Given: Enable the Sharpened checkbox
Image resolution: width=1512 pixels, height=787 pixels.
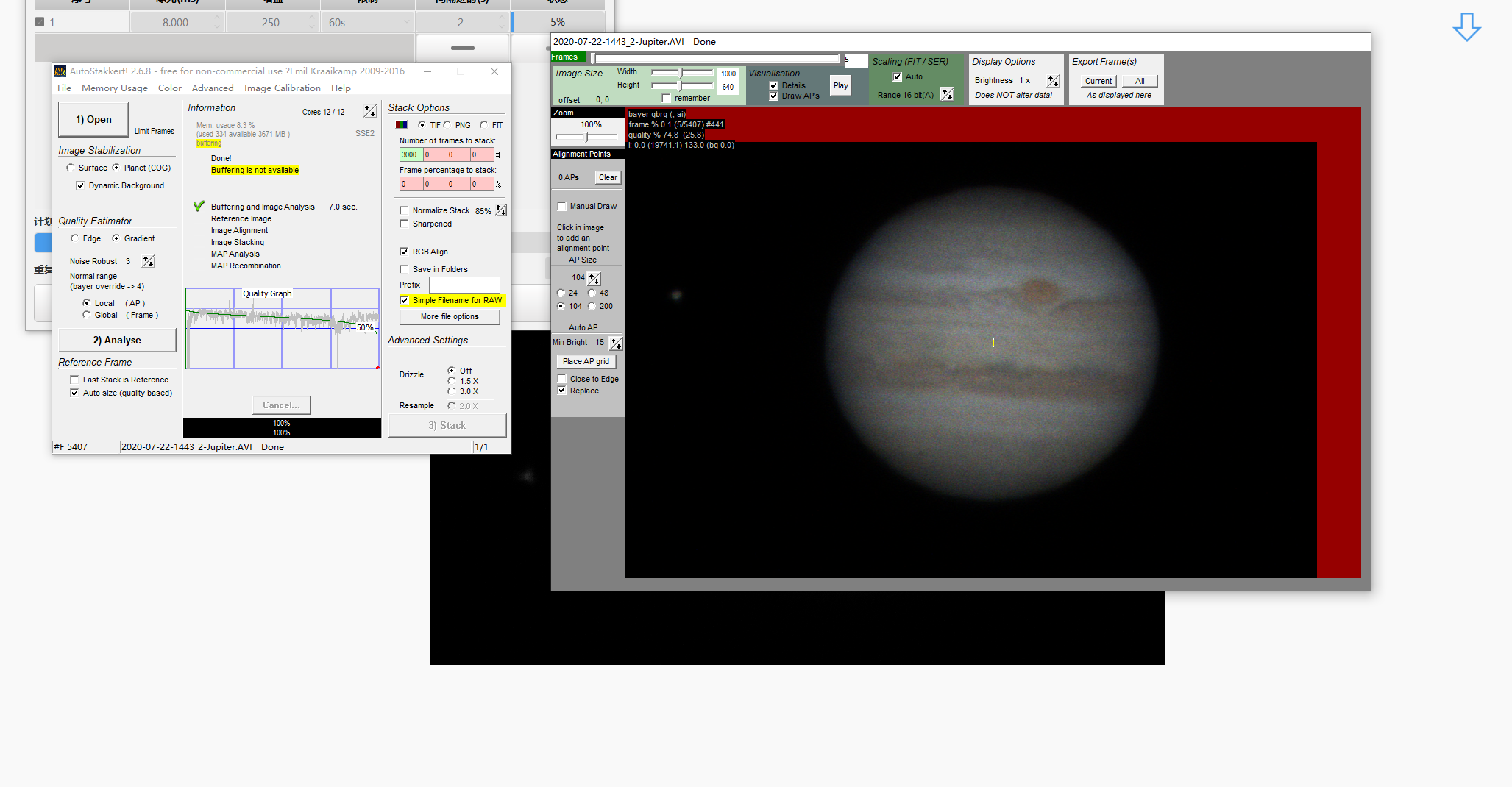Looking at the screenshot, I should click(x=404, y=224).
